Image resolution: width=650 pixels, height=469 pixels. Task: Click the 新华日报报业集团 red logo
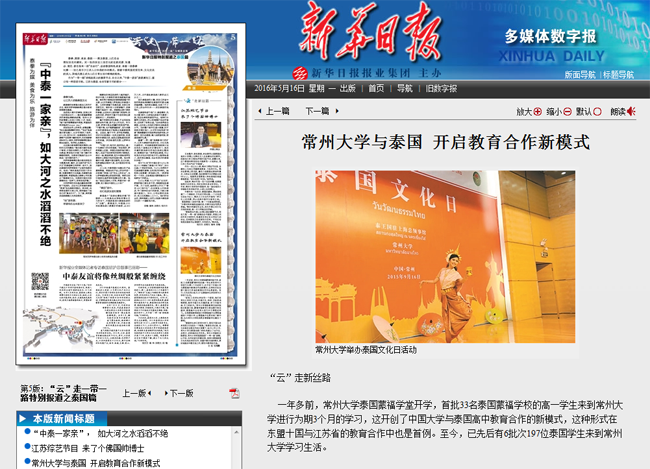(x=300, y=73)
